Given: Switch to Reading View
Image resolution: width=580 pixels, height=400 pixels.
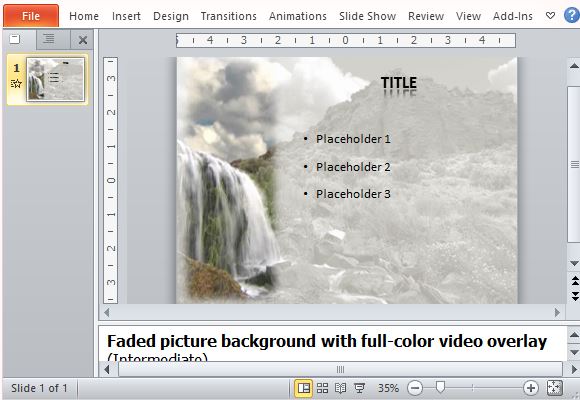Looking at the screenshot, I should click(x=340, y=388).
